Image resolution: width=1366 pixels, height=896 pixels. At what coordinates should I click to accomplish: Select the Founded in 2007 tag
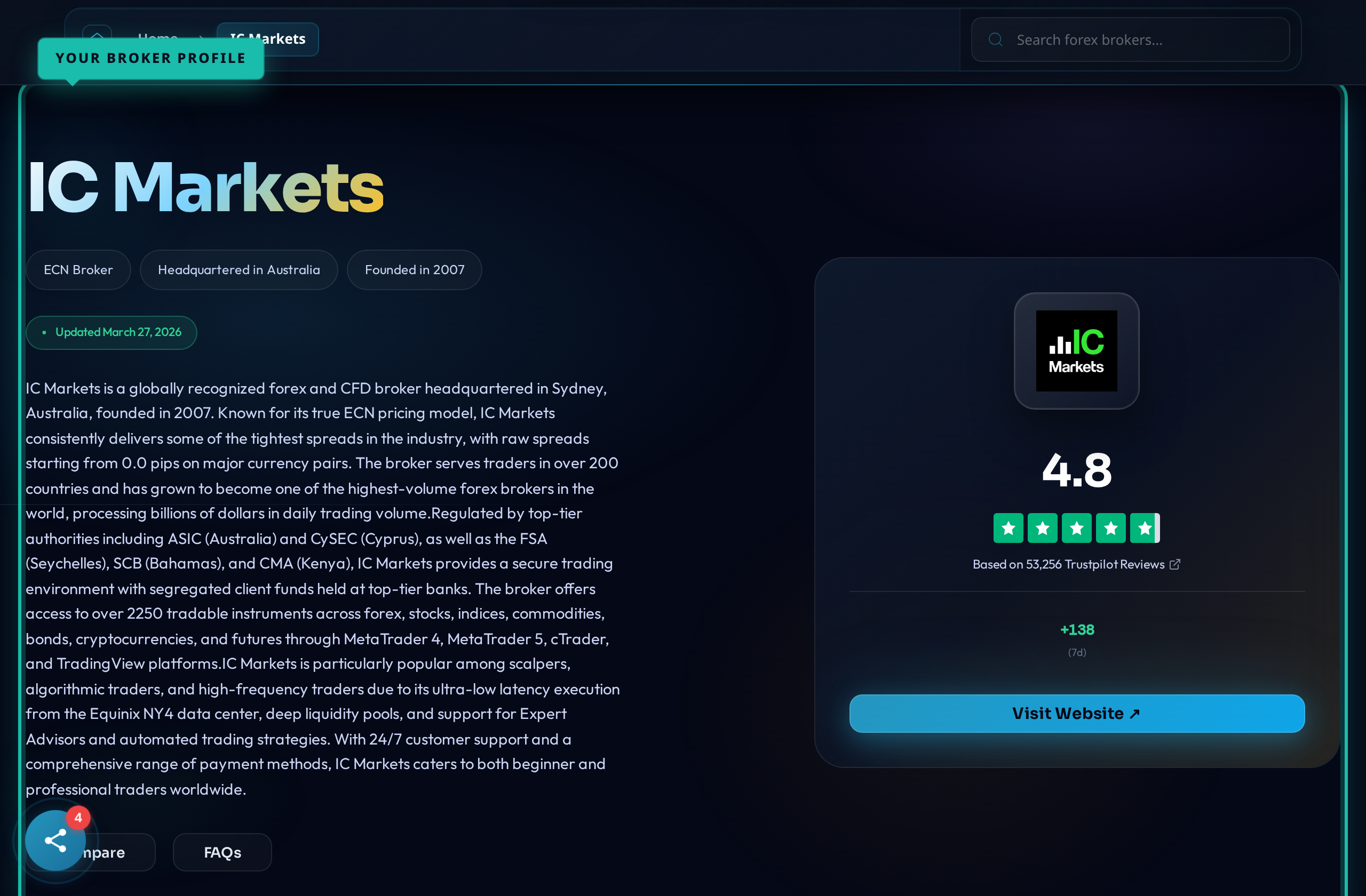click(x=414, y=270)
